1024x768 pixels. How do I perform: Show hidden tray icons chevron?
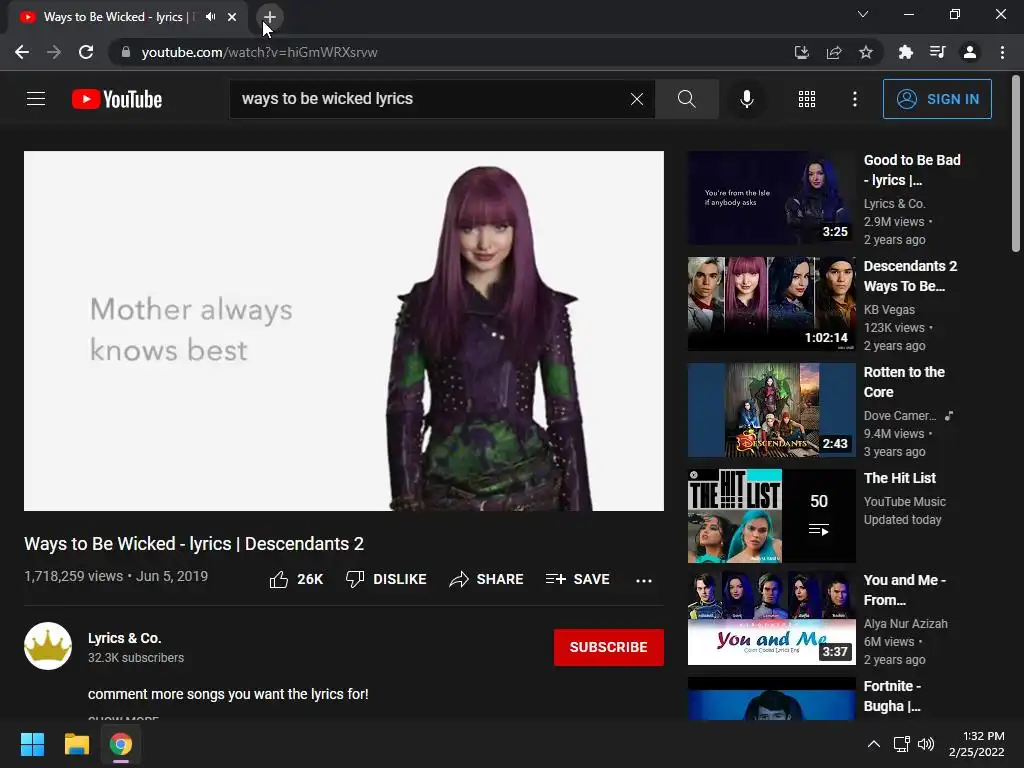pyautogui.click(x=874, y=744)
